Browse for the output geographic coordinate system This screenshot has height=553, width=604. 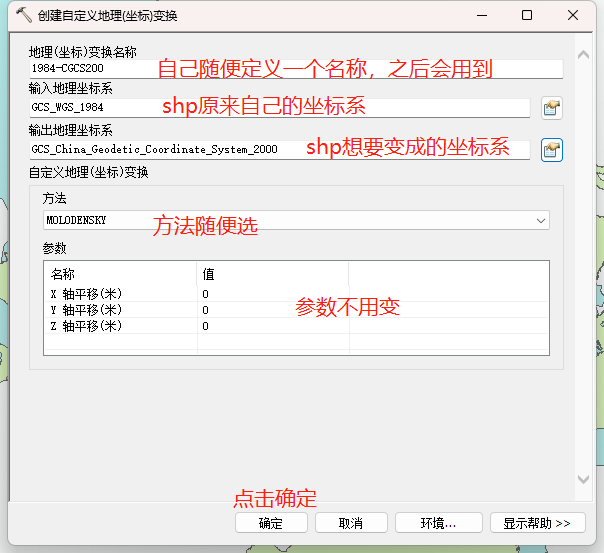tap(552, 150)
